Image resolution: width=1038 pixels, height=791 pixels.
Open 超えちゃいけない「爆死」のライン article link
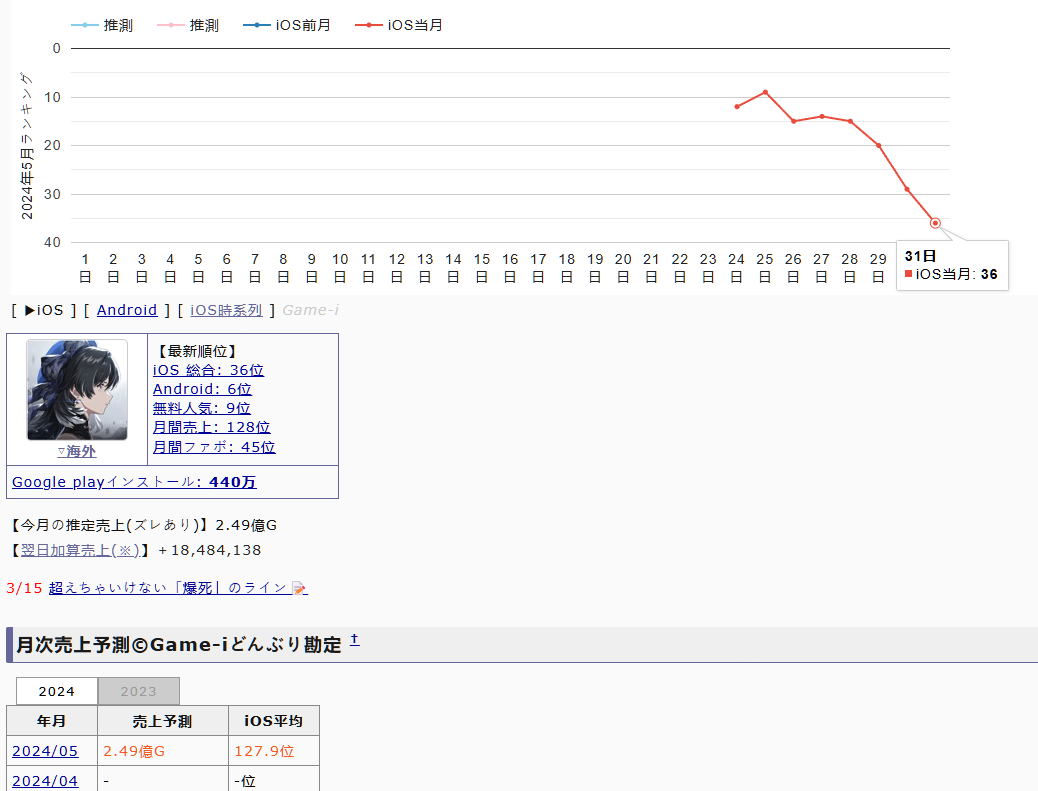coord(168,588)
